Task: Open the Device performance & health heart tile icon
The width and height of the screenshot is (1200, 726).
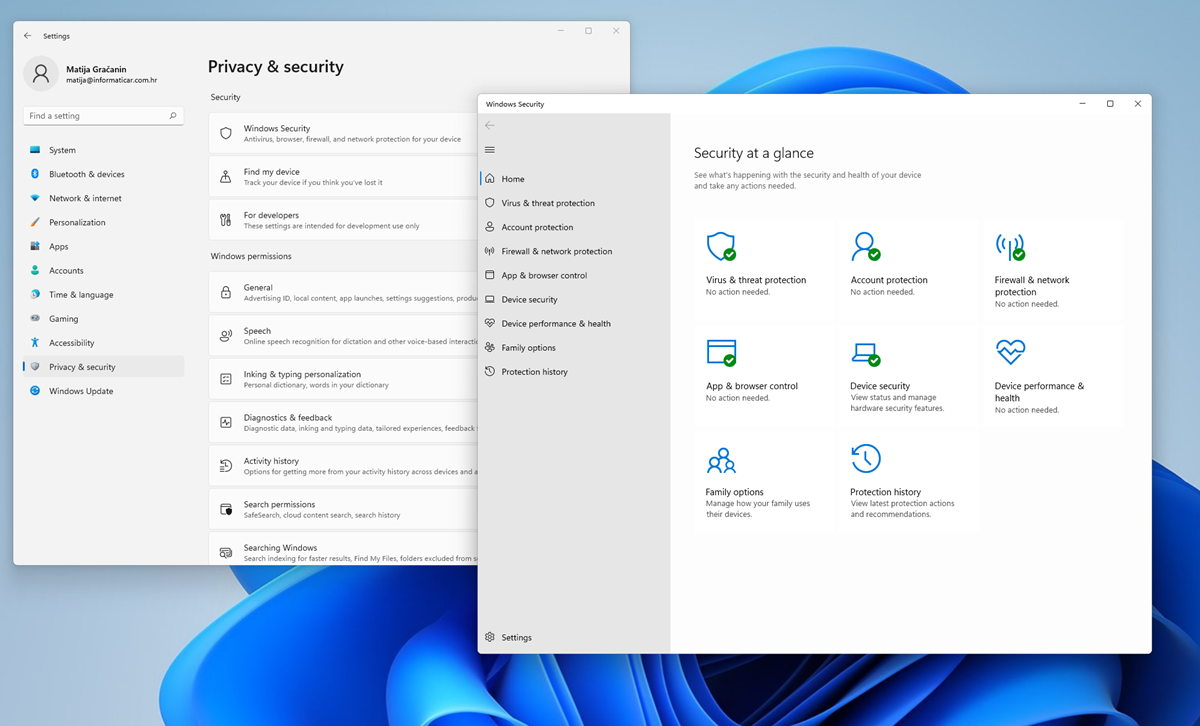Action: [x=1010, y=352]
